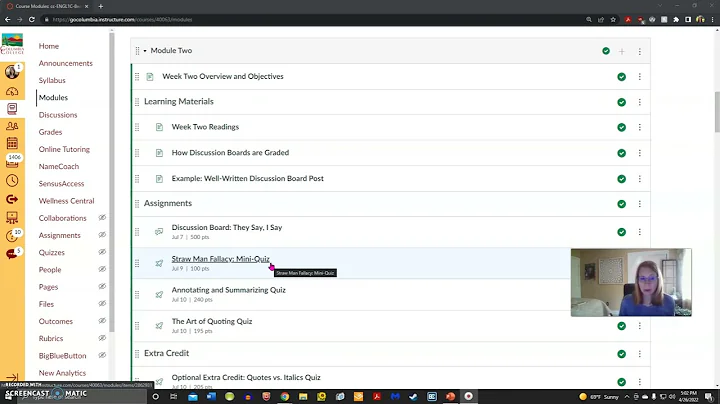Open options for Example: Well-Written Discussion Board Post
This screenshot has width=720, height=404.
[640, 179]
